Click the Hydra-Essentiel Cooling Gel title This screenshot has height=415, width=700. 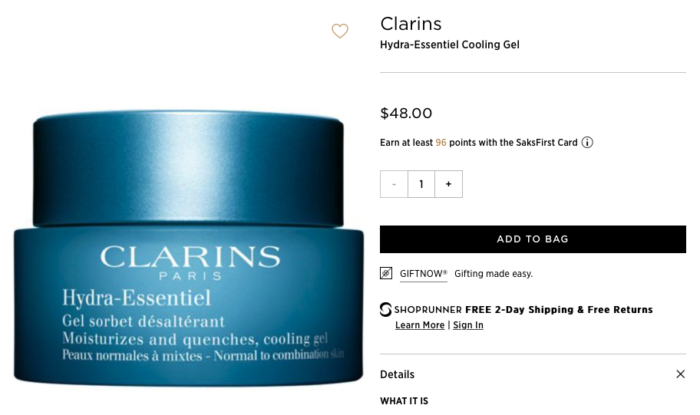click(450, 45)
